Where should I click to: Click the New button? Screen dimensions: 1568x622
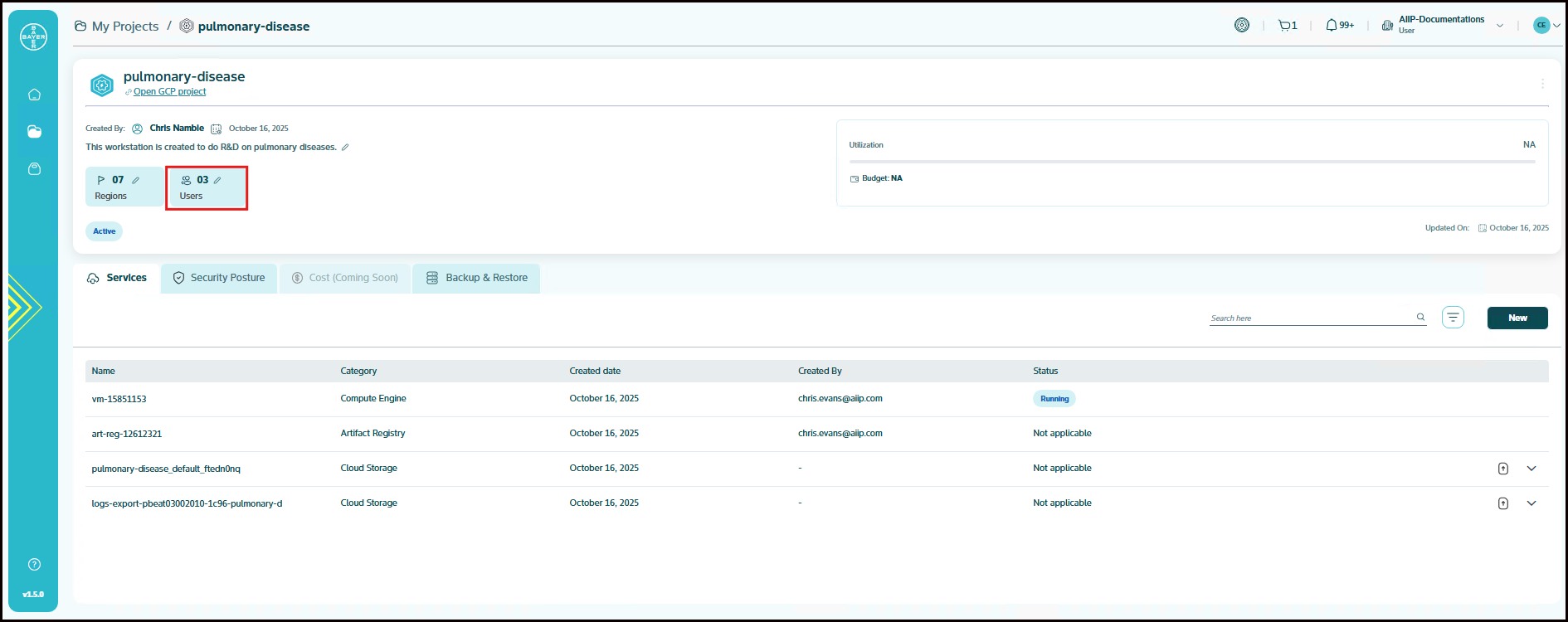tap(1517, 318)
